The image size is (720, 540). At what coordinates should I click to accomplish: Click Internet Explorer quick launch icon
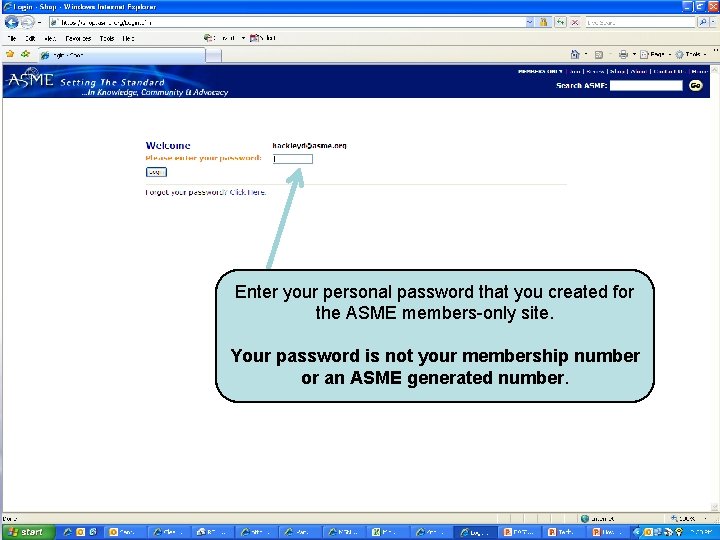pyautogui.click(x=68, y=532)
